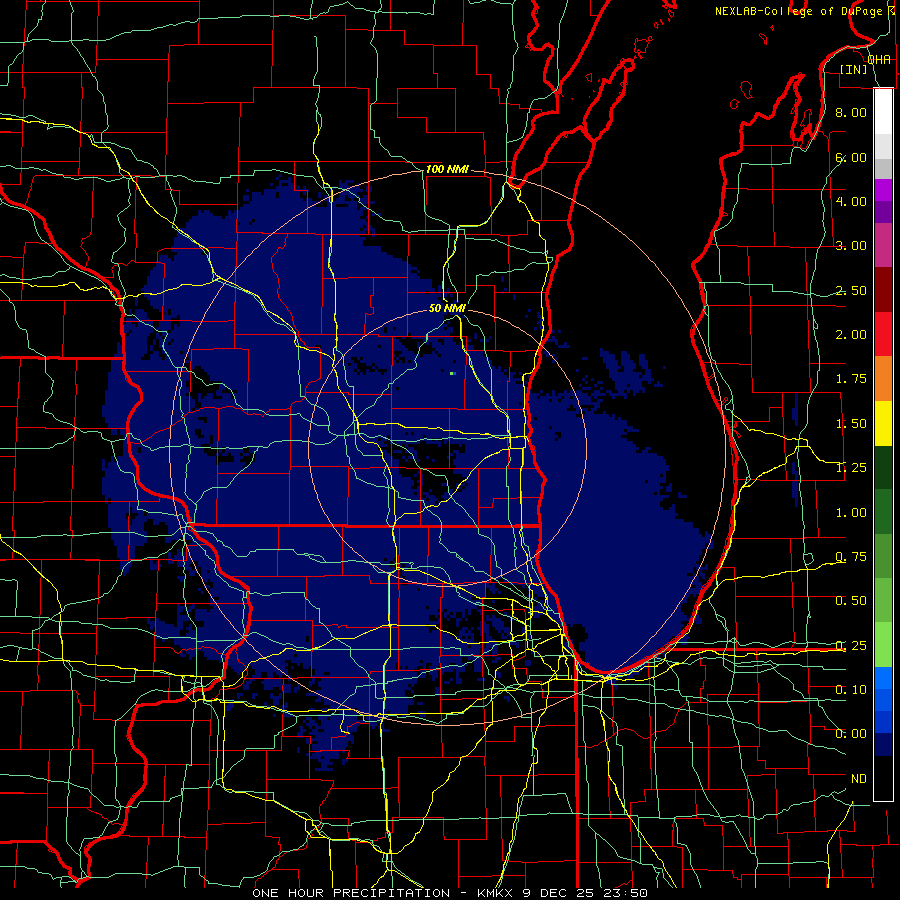Viewport: 900px width, 900px height.
Task: Click the 0.50 legend value
Action: (x=851, y=601)
